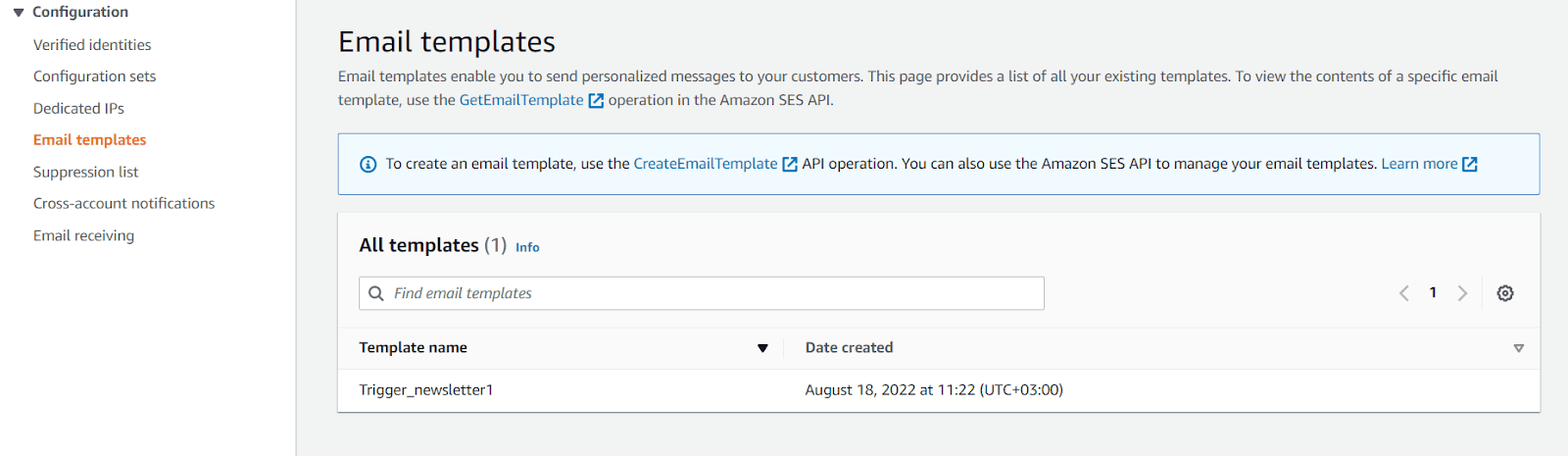Click the Info link beside All templates
Viewport: 1568px width, 456px height.
tap(527, 247)
